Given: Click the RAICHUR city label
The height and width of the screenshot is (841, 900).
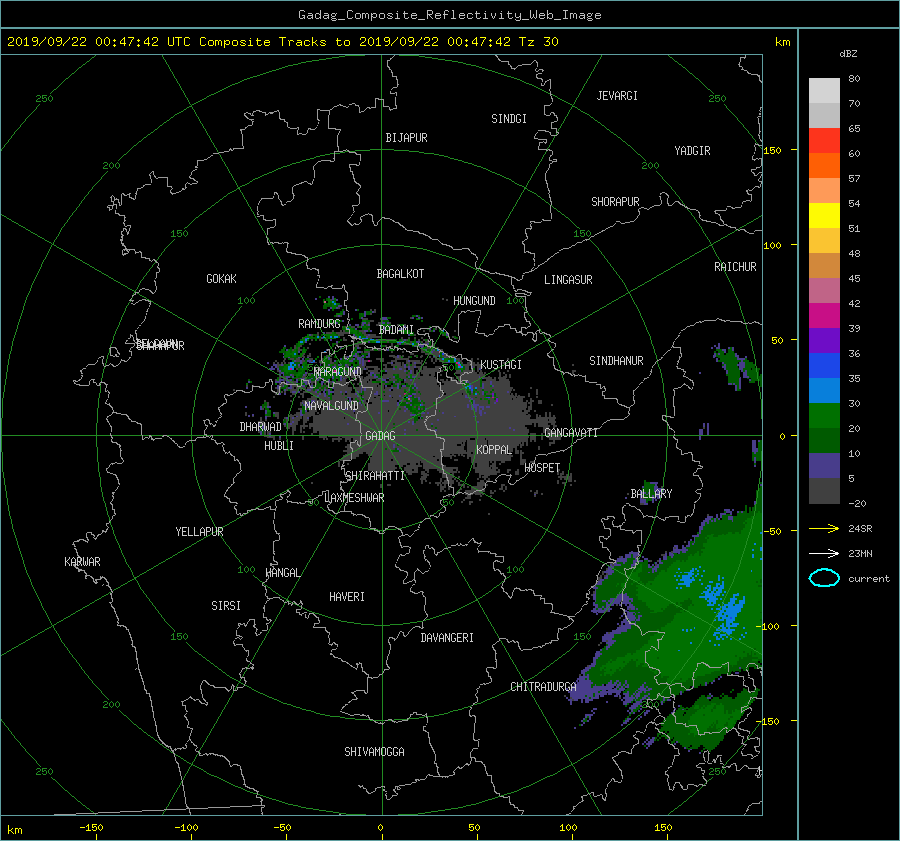Looking at the screenshot, I should [x=735, y=267].
